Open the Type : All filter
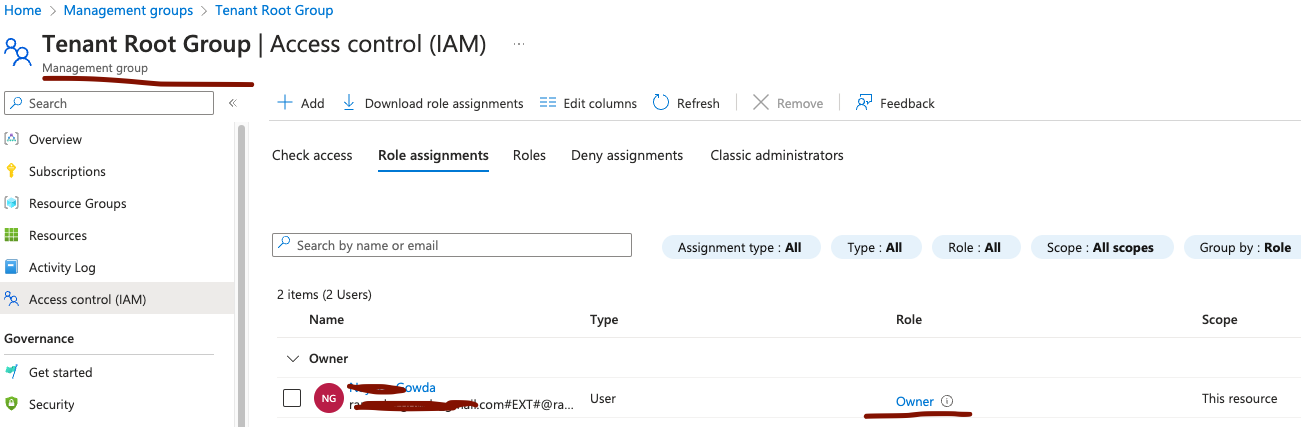1301x427 pixels. click(875, 247)
